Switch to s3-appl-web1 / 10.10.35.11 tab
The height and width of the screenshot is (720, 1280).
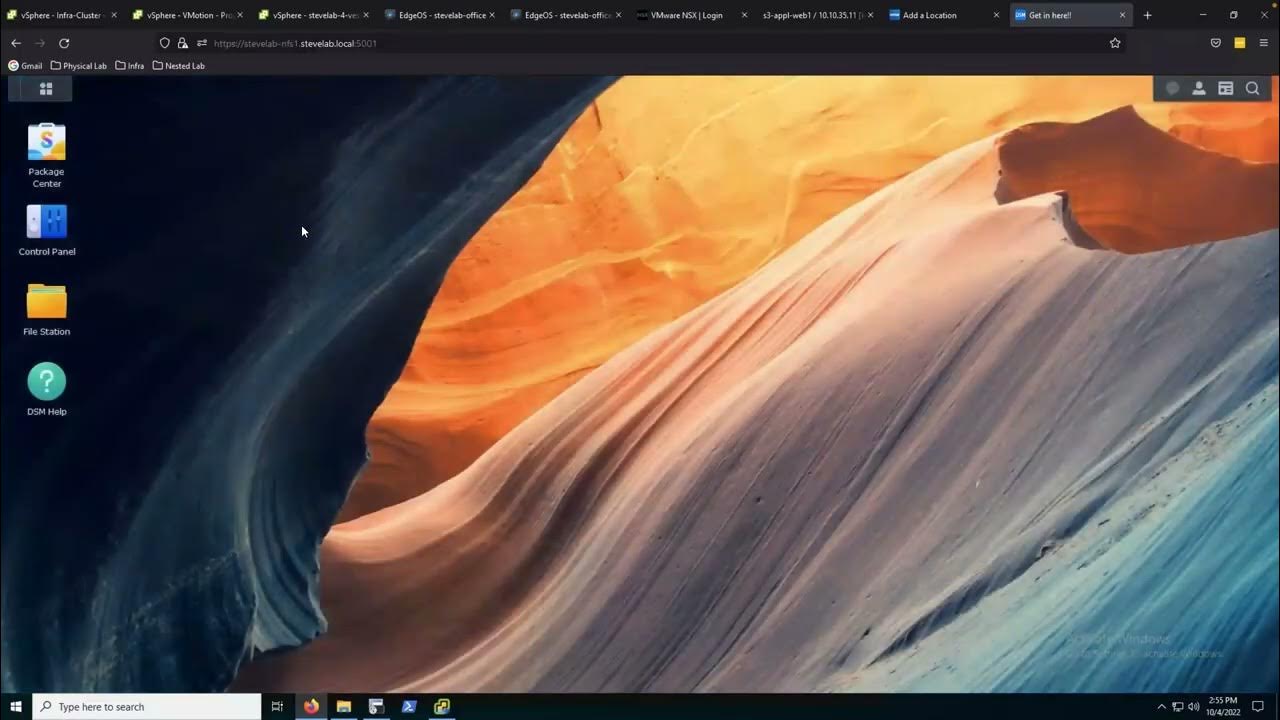pos(818,15)
